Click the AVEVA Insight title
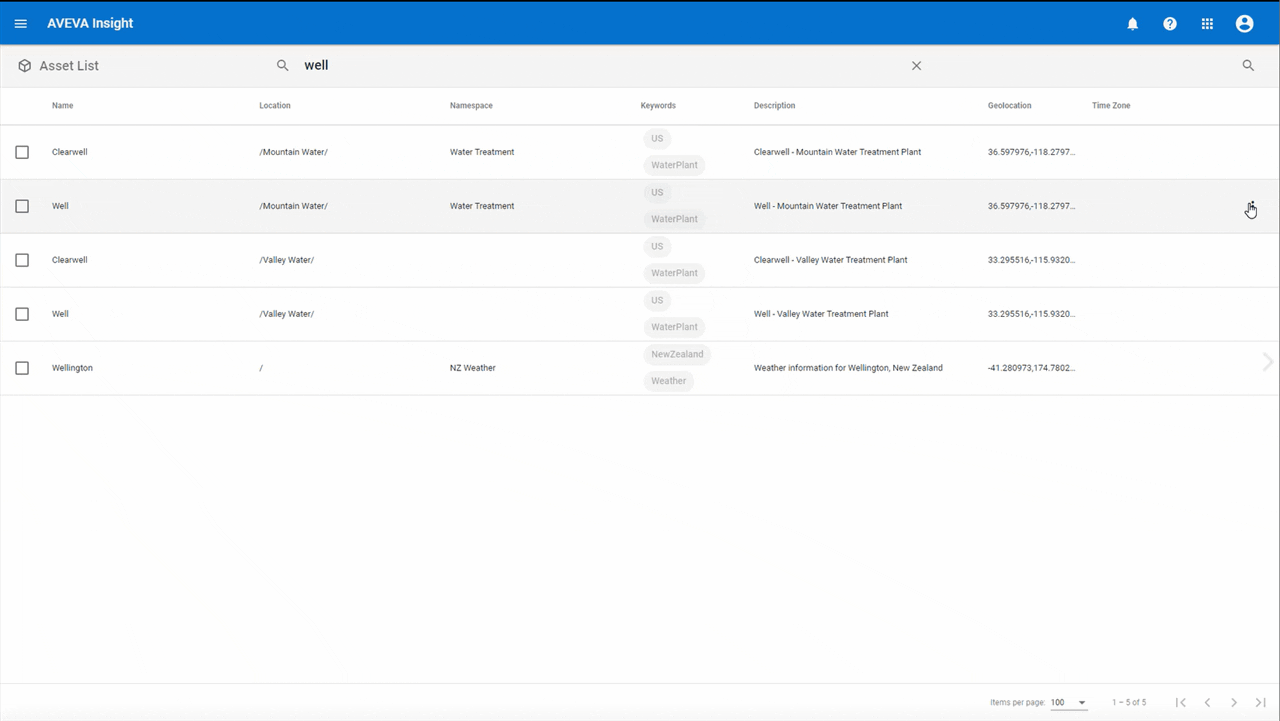1280x721 pixels. (x=90, y=23)
